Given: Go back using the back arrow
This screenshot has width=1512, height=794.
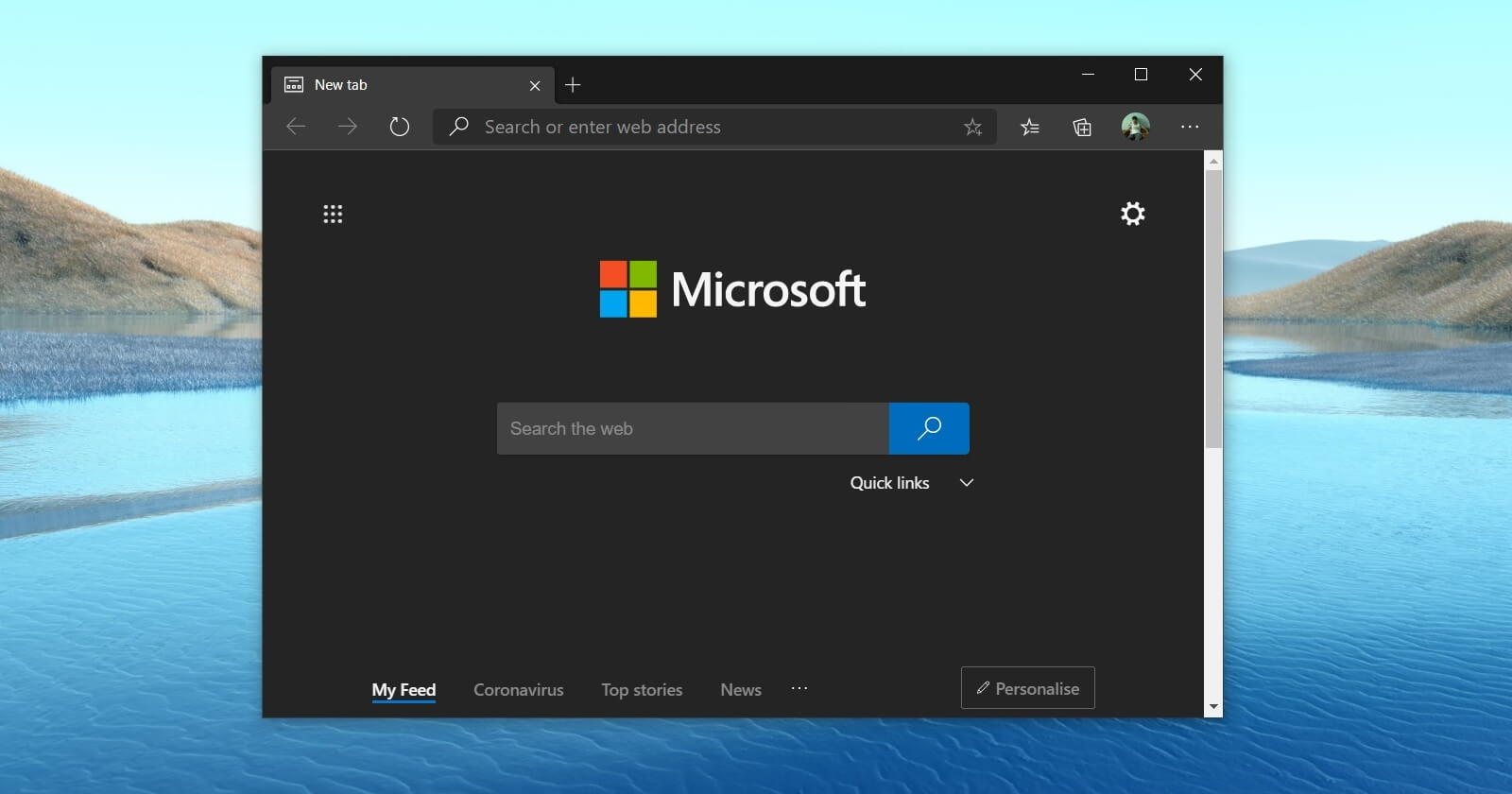Looking at the screenshot, I should pos(296,127).
